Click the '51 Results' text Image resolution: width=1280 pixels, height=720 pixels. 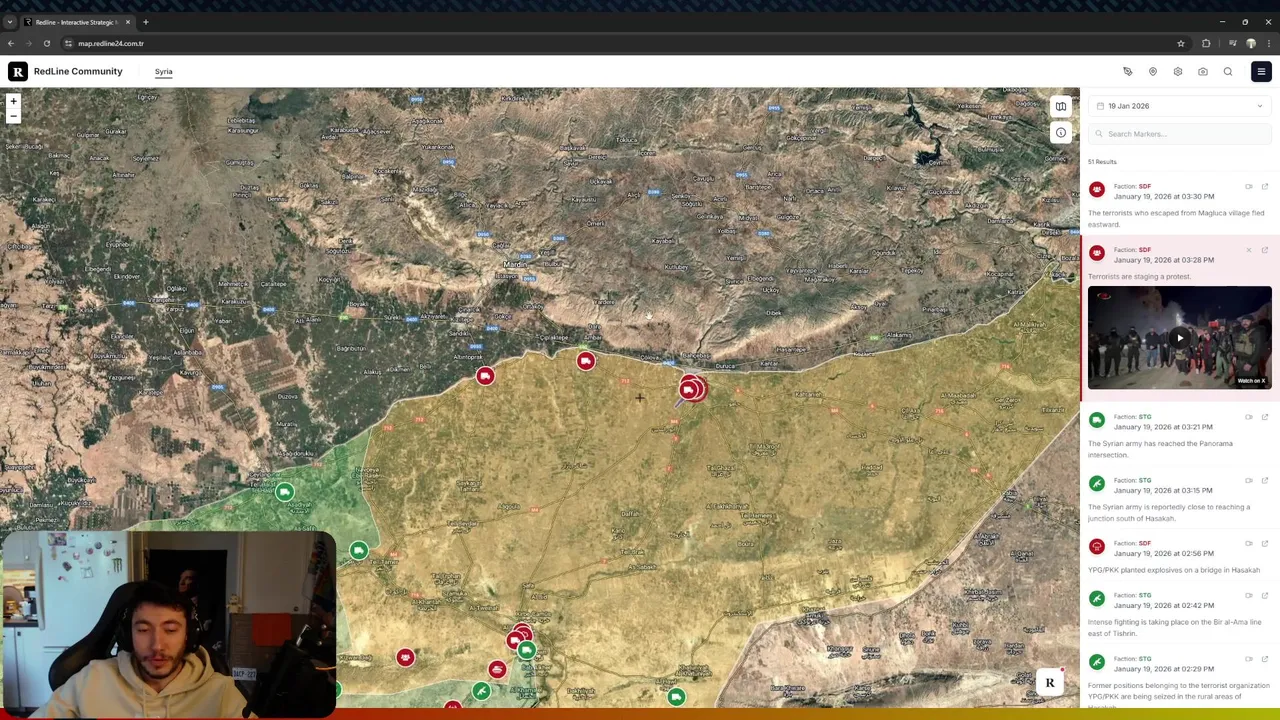[x=1102, y=162]
